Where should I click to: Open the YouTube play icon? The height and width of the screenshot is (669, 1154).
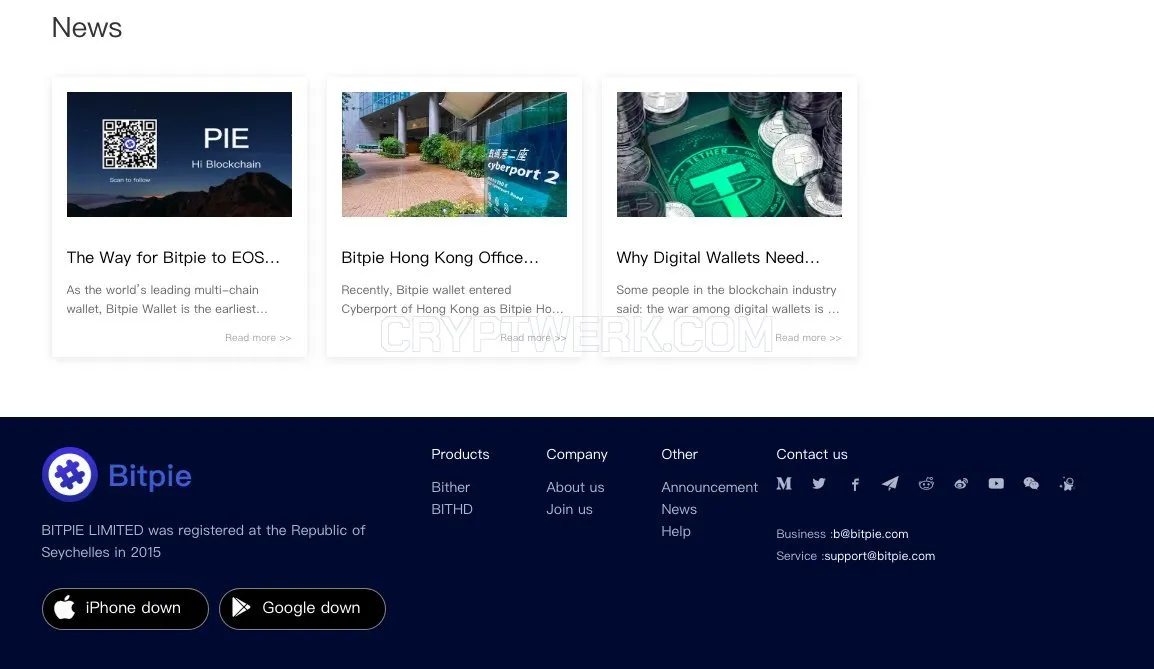click(x=996, y=484)
